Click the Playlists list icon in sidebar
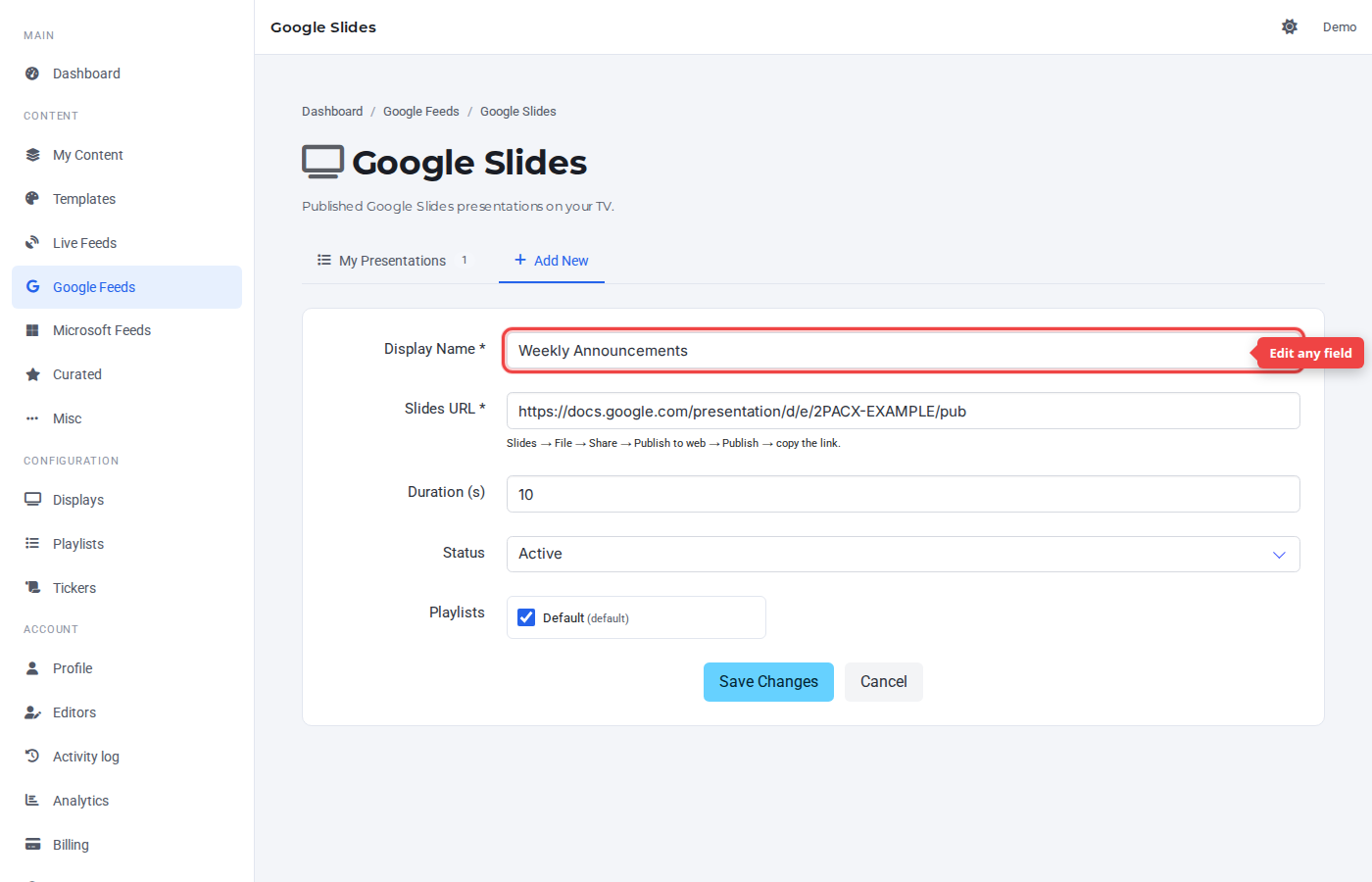 (32, 544)
